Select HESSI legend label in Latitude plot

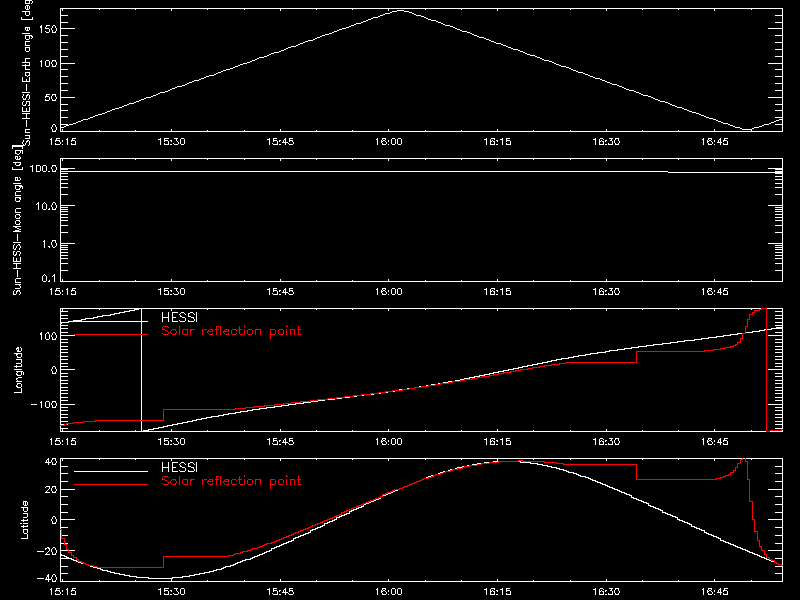click(x=179, y=467)
